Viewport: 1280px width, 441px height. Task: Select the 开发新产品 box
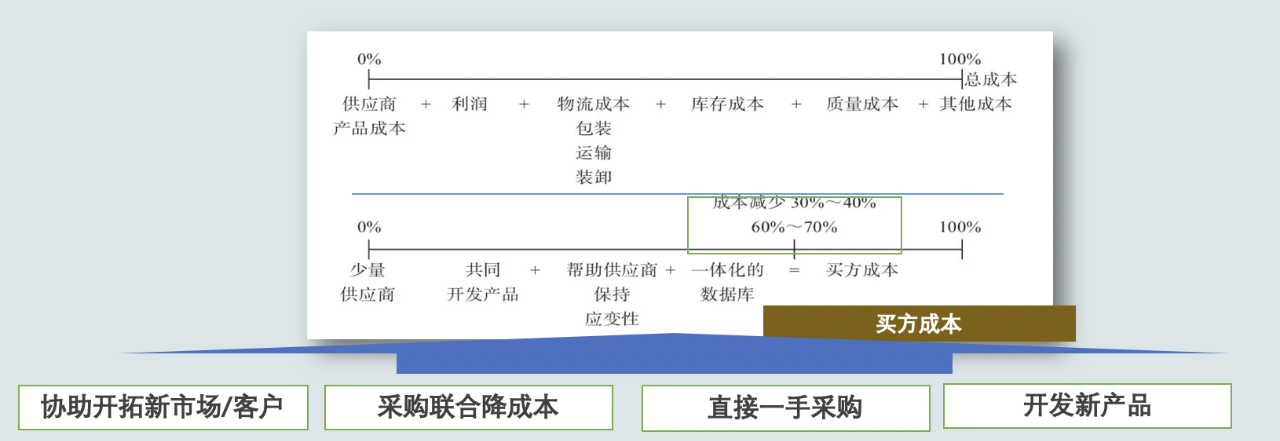pos(1087,406)
